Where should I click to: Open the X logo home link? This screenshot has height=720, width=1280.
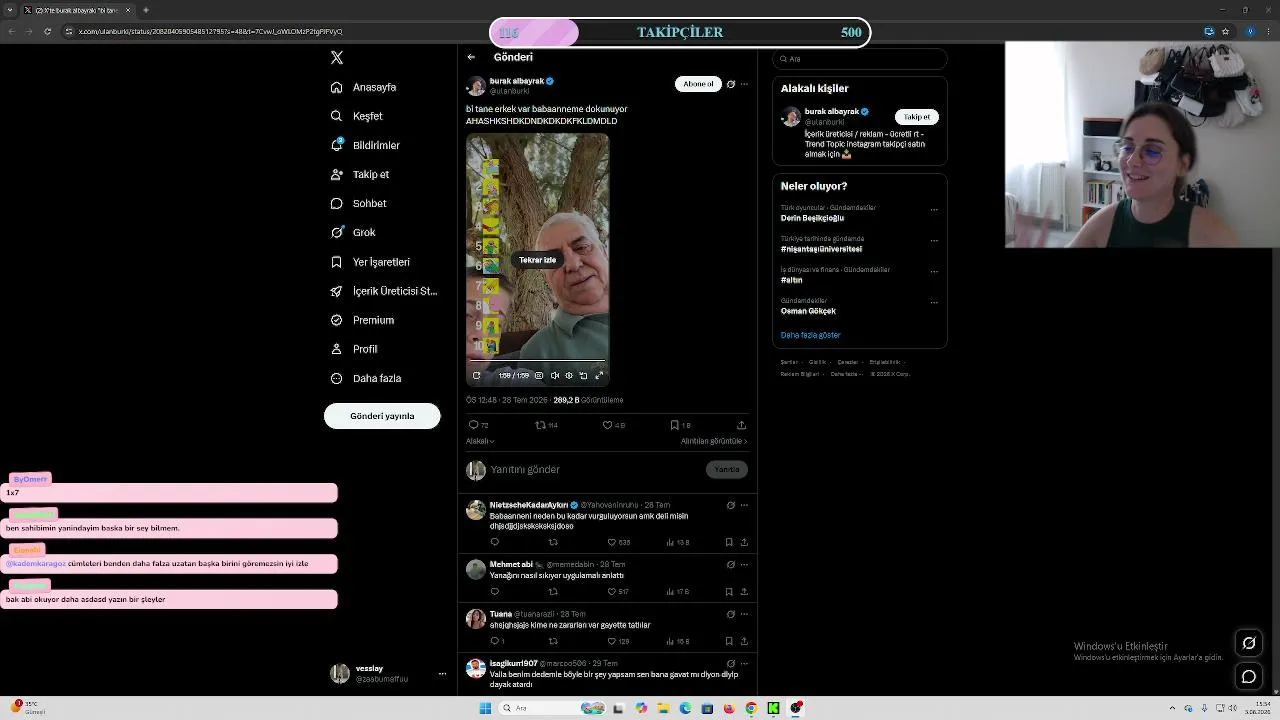pyautogui.click(x=337, y=58)
